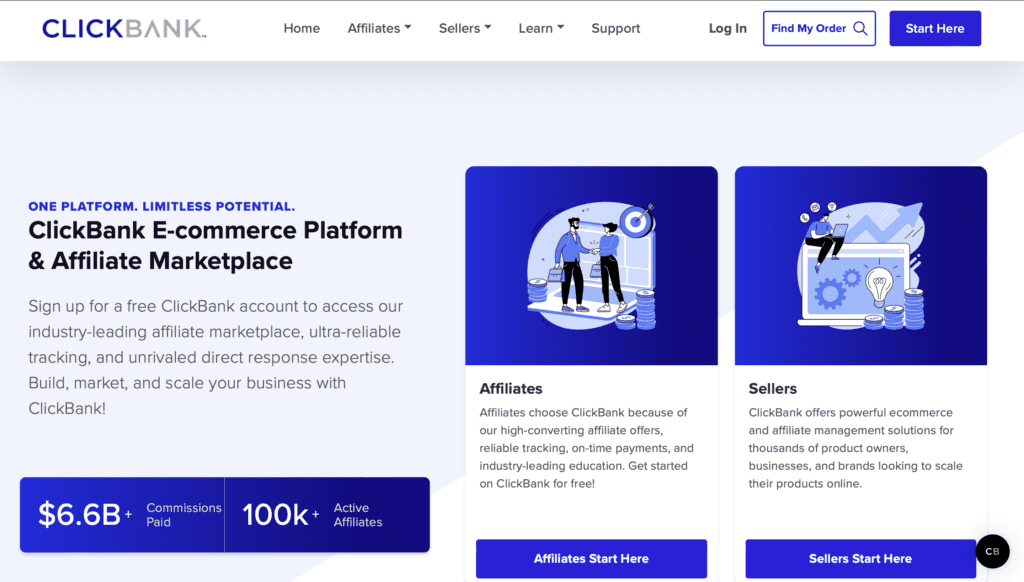Viewport: 1024px width, 582px height.
Task: Click the Affiliates card heading
Action: pos(511,389)
